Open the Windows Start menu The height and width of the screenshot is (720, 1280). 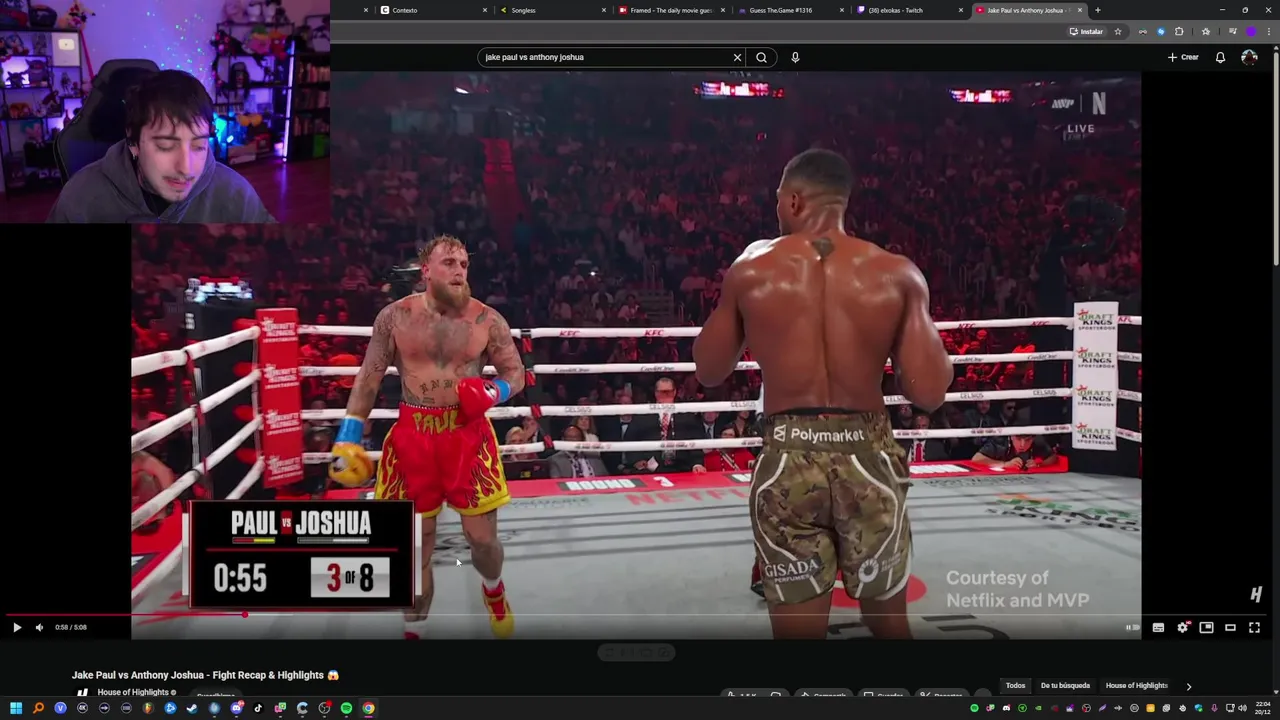coord(16,708)
